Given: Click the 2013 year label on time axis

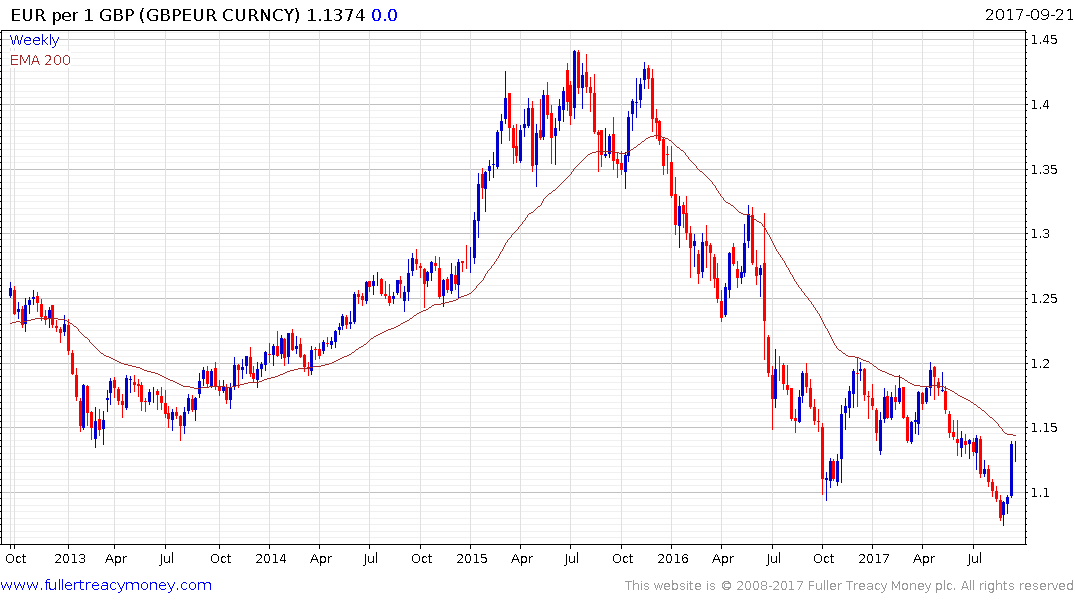Looking at the screenshot, I should coord(70,559).
